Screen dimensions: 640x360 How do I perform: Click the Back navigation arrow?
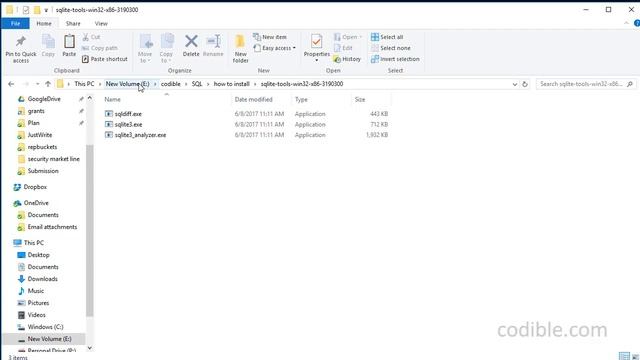point(11,84)
